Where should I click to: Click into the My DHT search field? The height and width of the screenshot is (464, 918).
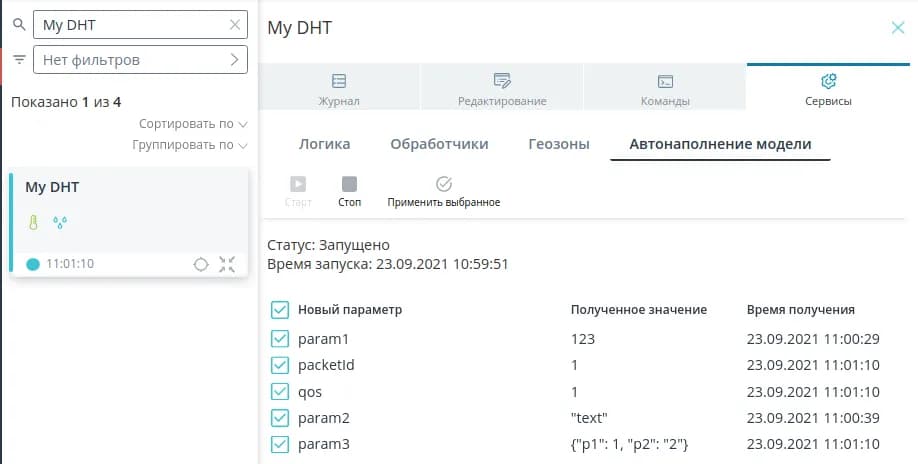pos(130,25)
